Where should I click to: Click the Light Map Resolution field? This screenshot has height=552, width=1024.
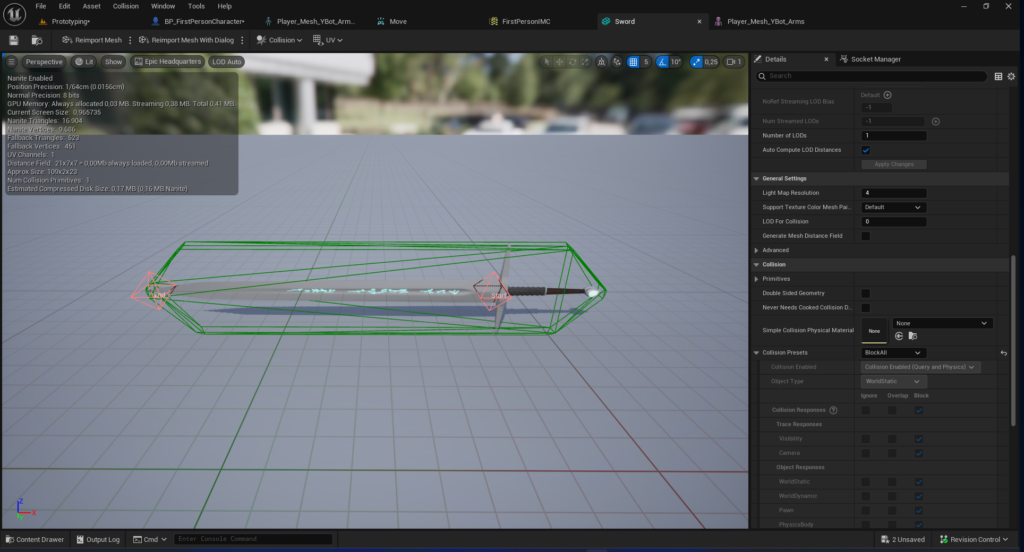[x=894, y=193]
